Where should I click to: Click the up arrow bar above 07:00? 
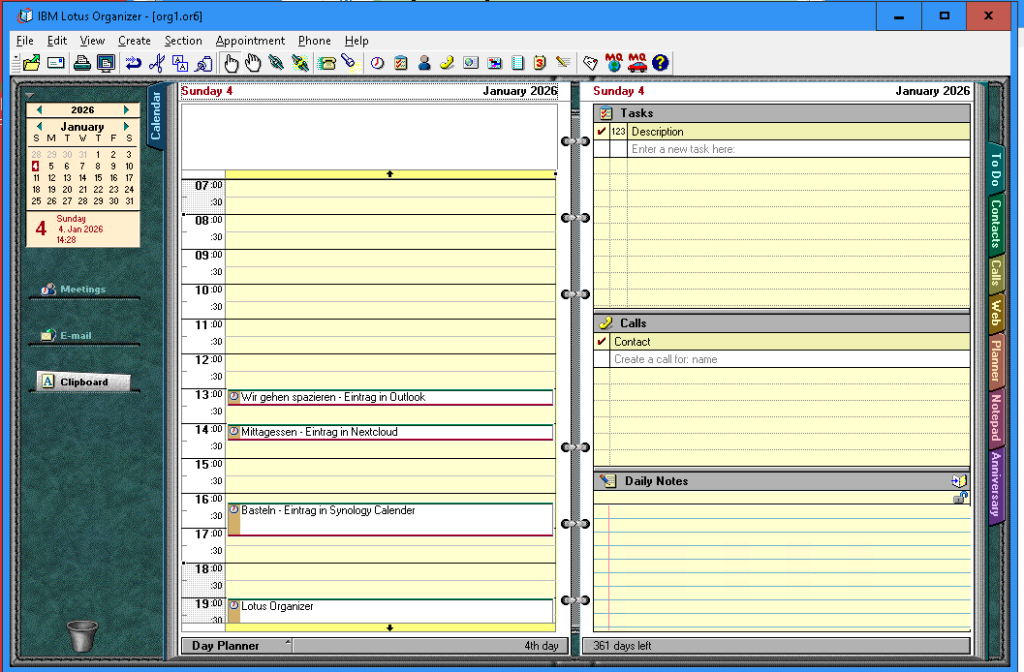click(389, 174)
